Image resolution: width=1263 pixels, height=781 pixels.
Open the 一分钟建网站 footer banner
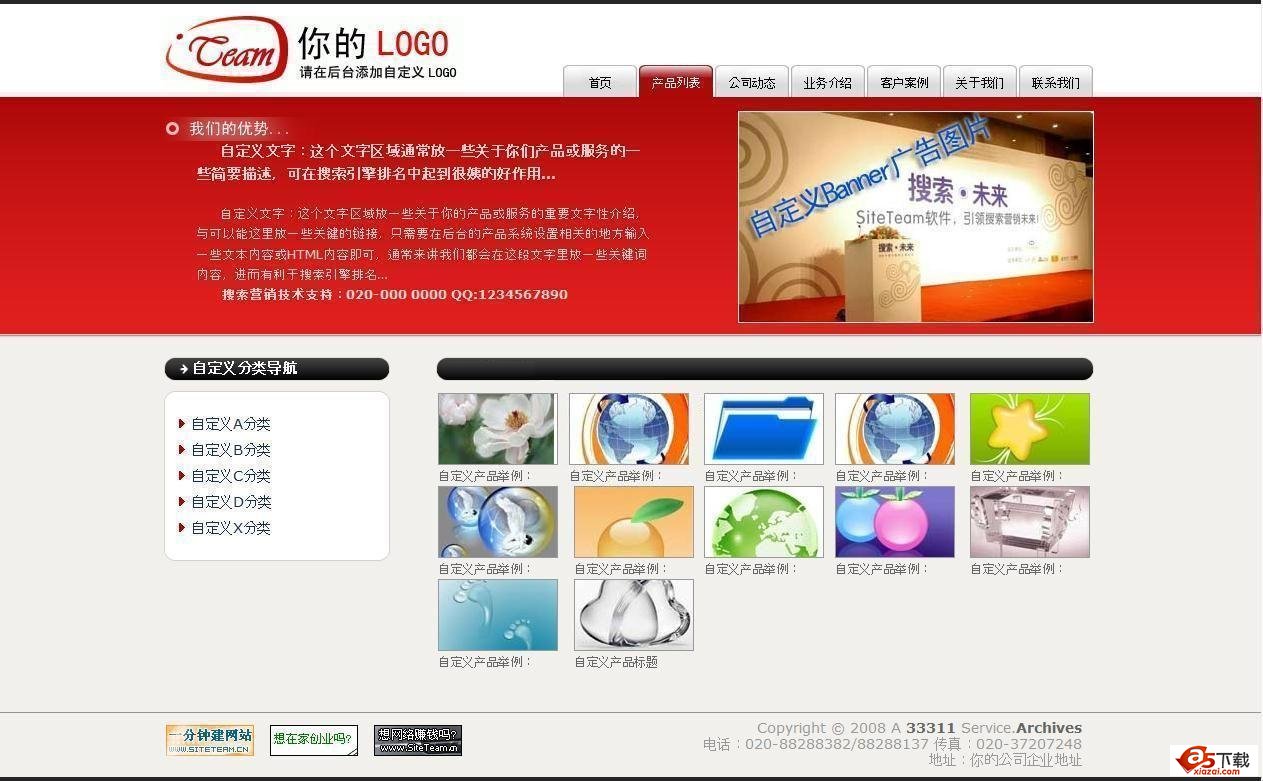[x=209, y=740]
